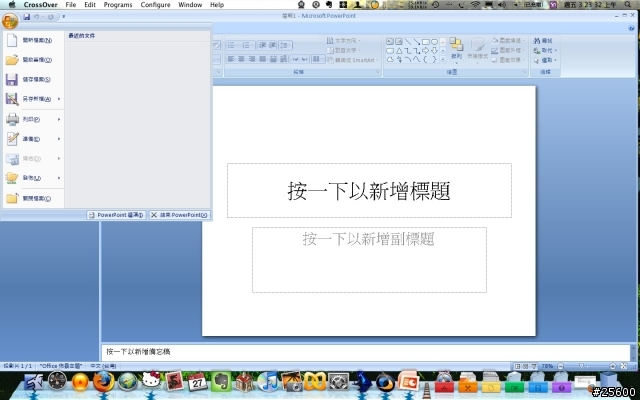This screenshot has width=640, height=400.
Task: Select the oval shape
Action: (x=435, y=42)
